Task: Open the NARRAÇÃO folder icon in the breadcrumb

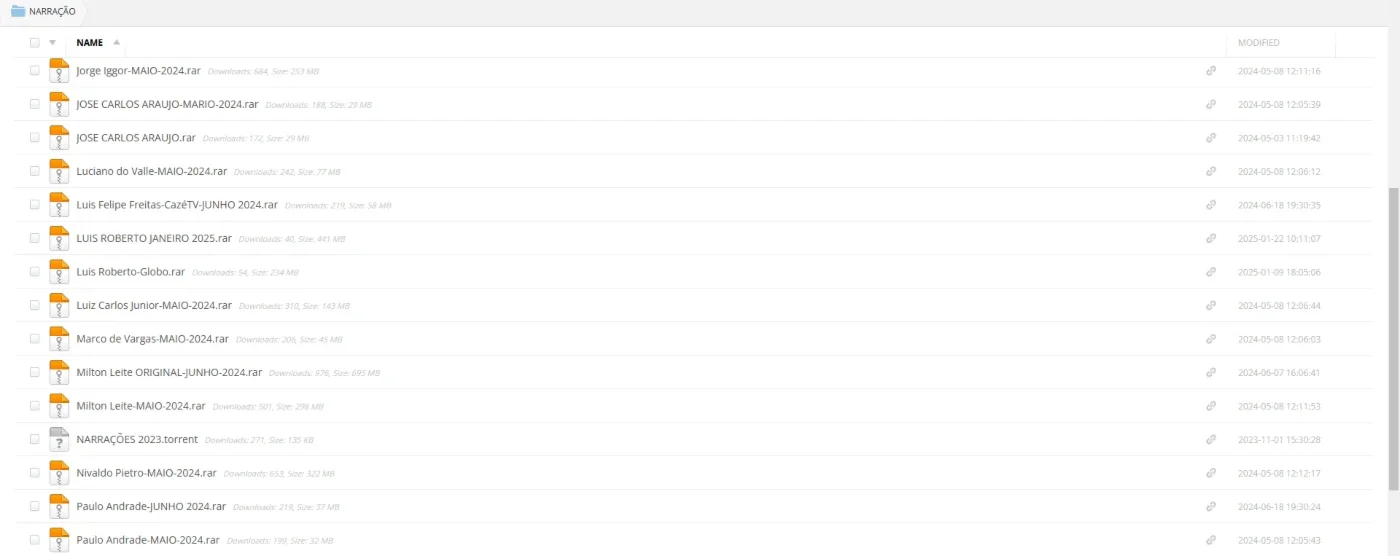Action: (18, 11)
